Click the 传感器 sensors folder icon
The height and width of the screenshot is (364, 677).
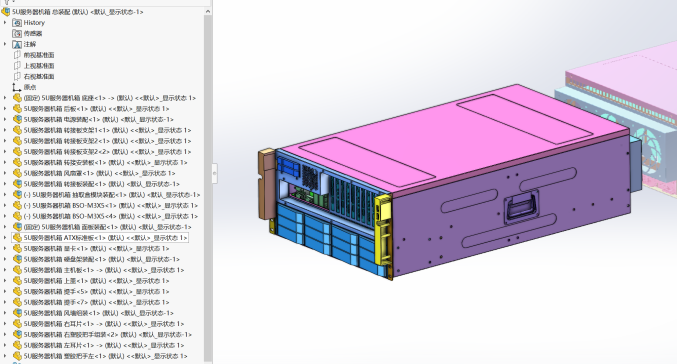point(17,33)
